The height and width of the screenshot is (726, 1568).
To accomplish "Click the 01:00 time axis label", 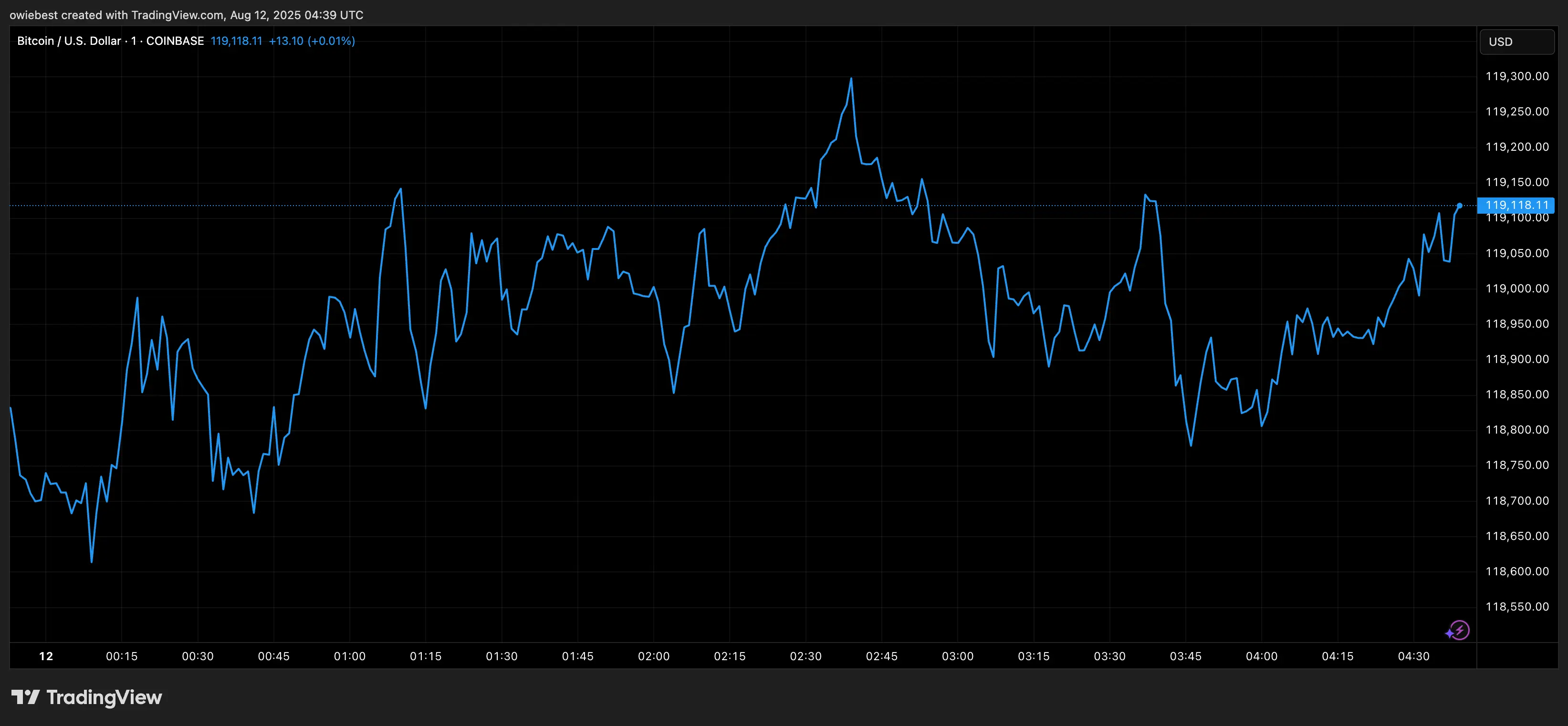I will click(x=350, y=656).
